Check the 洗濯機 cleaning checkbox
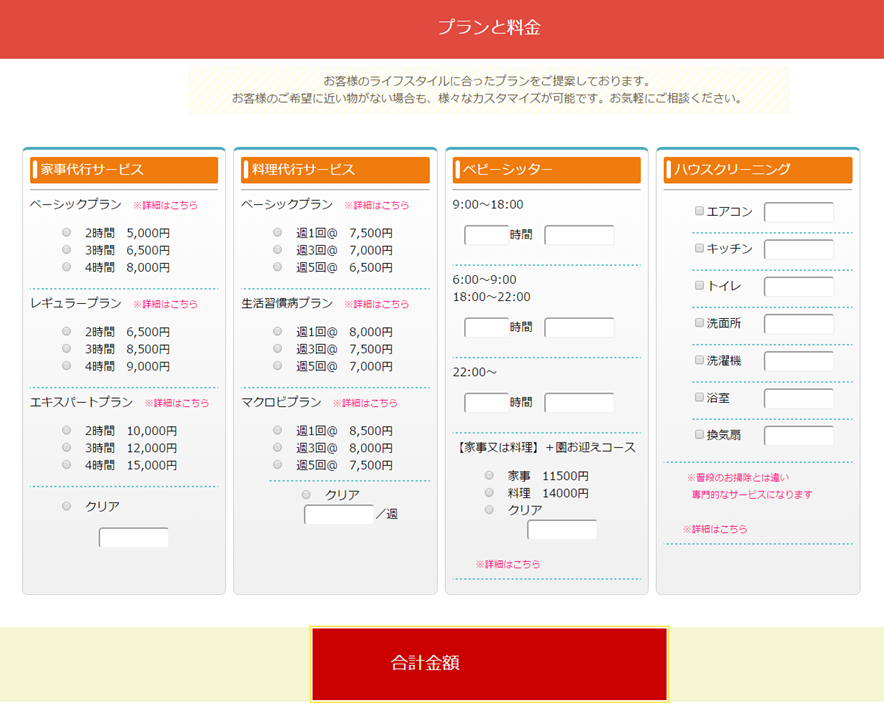884x708 pixels. point(699,360)
